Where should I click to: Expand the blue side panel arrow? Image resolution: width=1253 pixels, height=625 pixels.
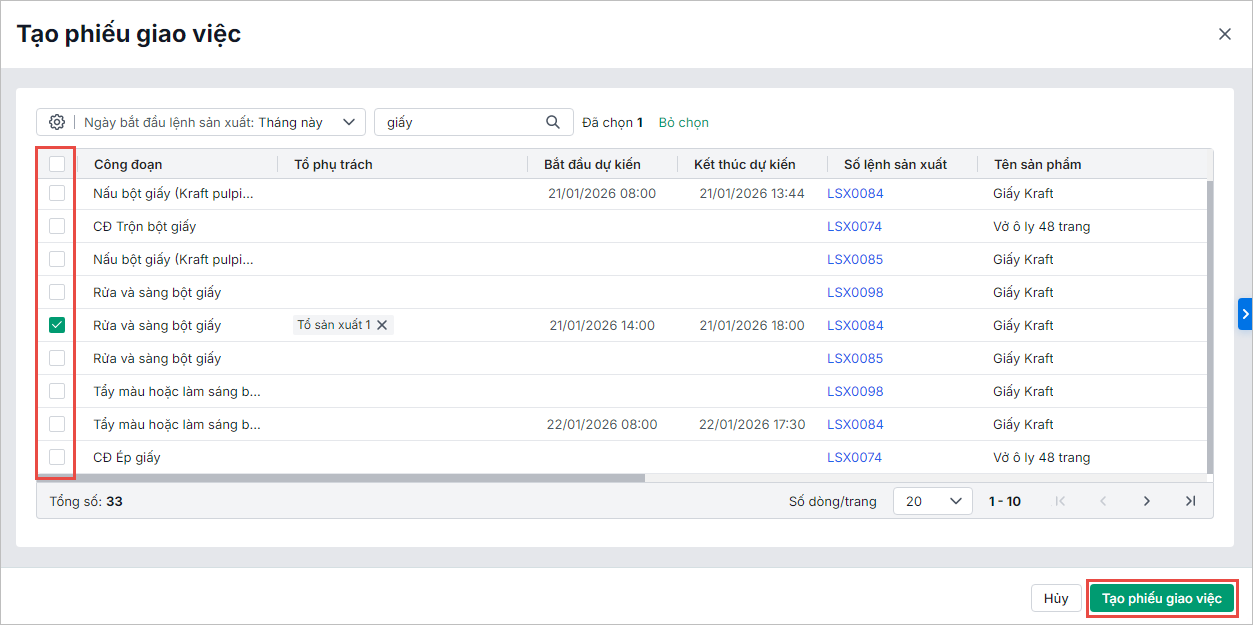[1245, 313]
